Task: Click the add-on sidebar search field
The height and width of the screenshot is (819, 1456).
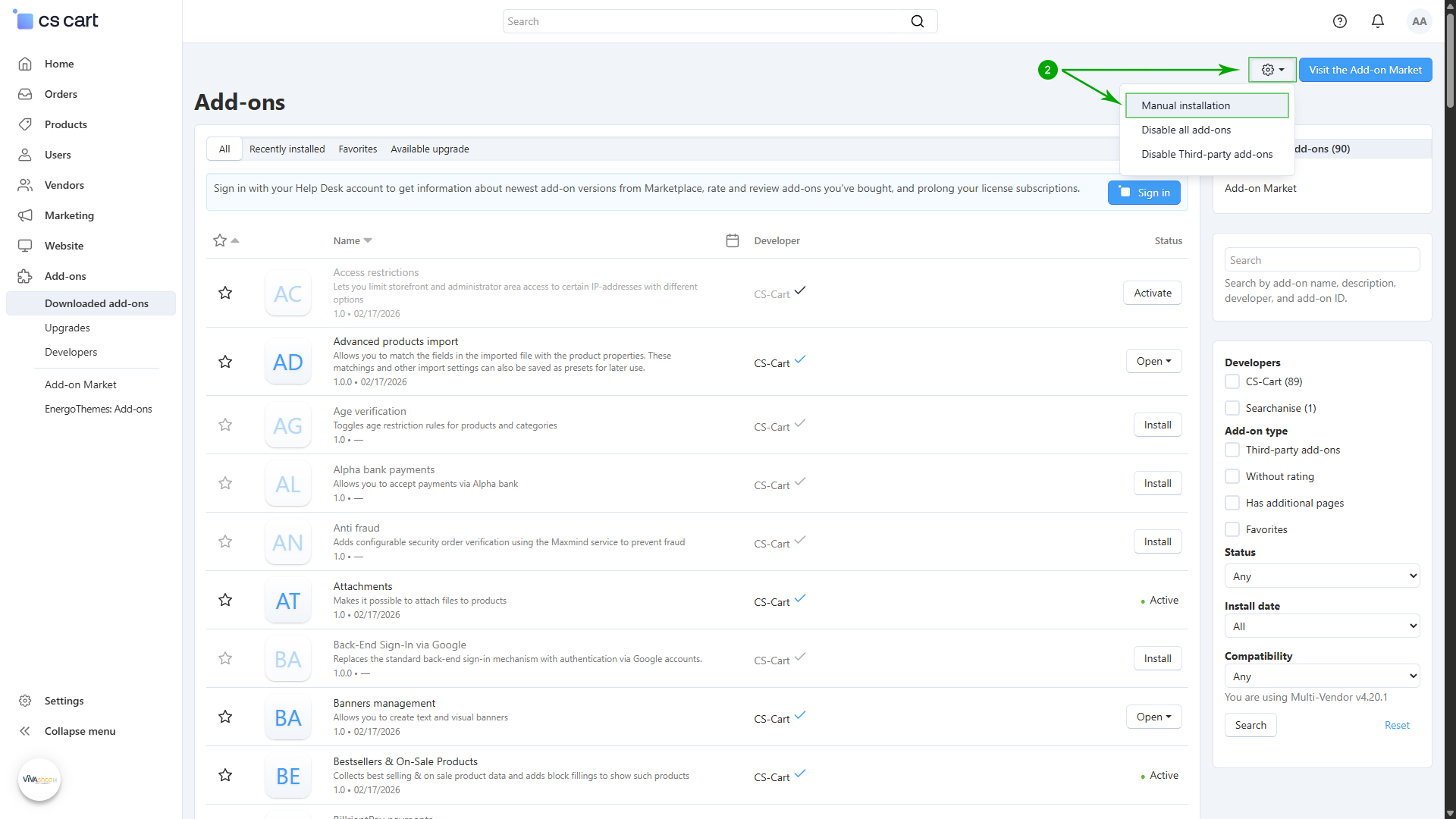Action: click(x=1321, y=260)
